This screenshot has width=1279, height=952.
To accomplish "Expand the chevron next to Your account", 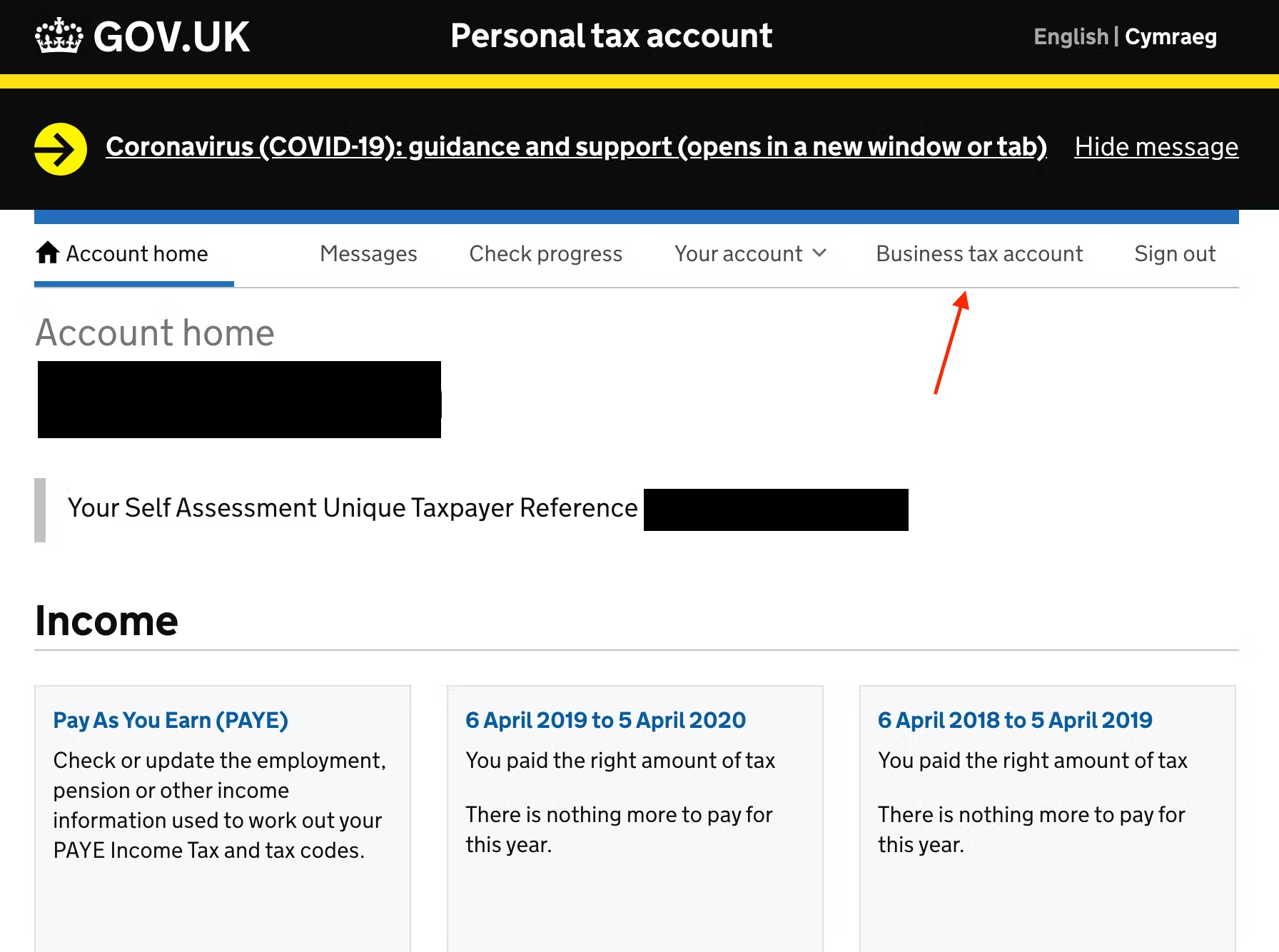I will (x=819, y=253).
